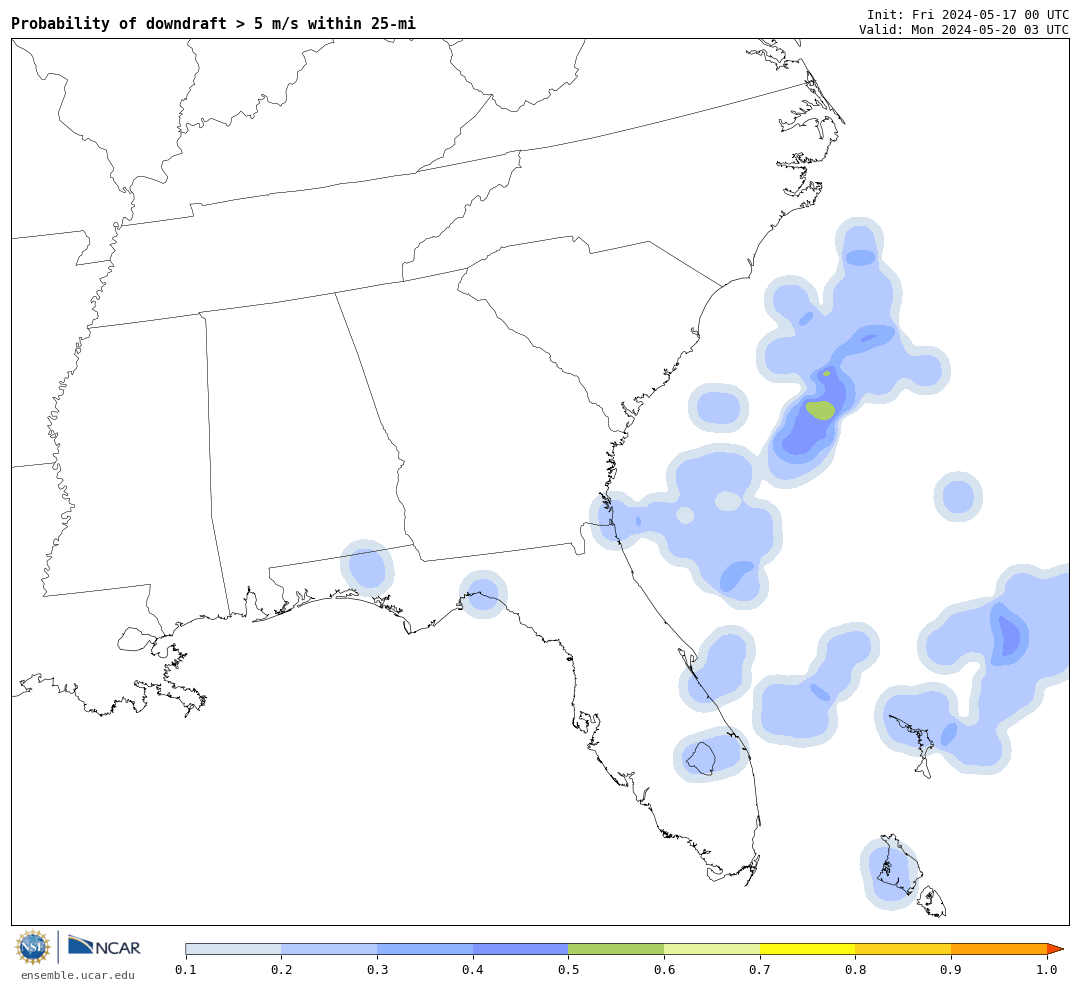
Task: Click the colorbar label '0.1'
Action: click(185, 970)
